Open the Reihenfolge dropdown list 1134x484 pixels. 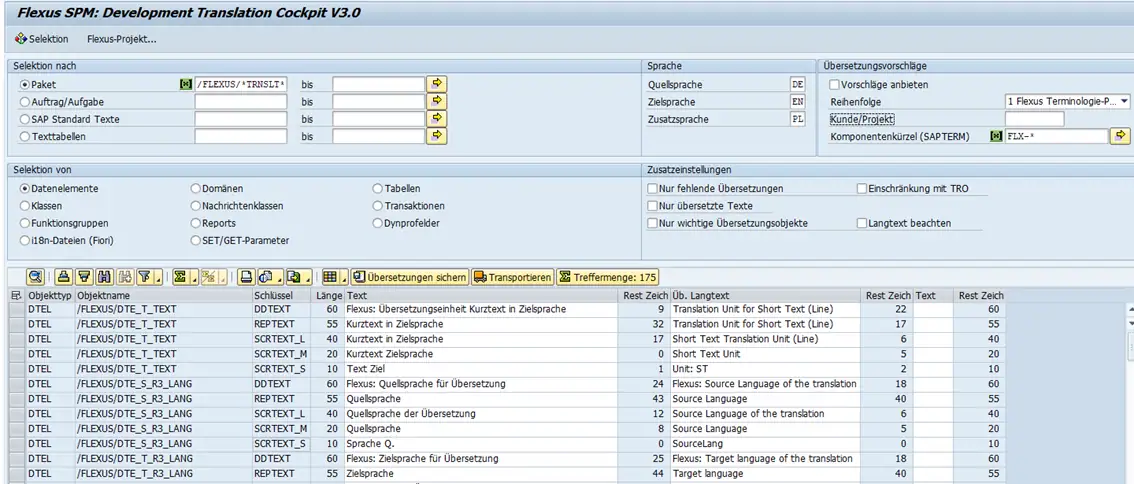tap(1124, 102)
